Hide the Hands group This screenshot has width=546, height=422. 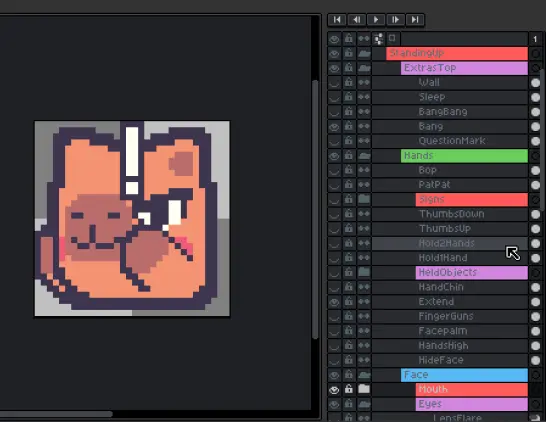(334, 156)
